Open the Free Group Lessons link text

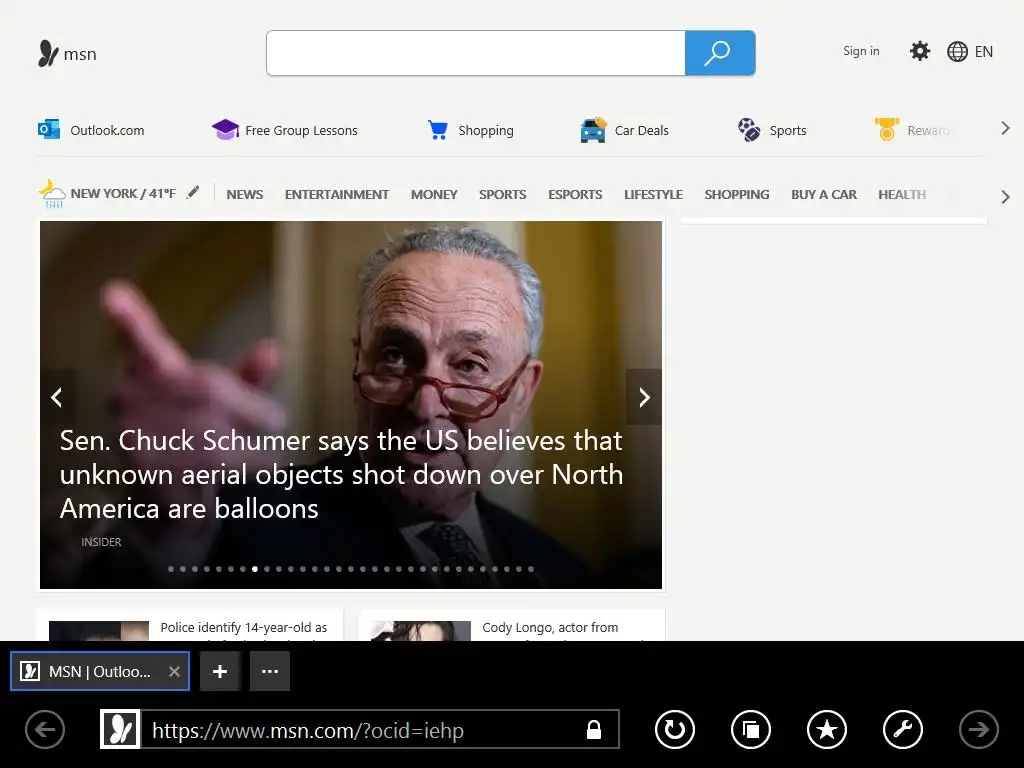tap(302, 131)
